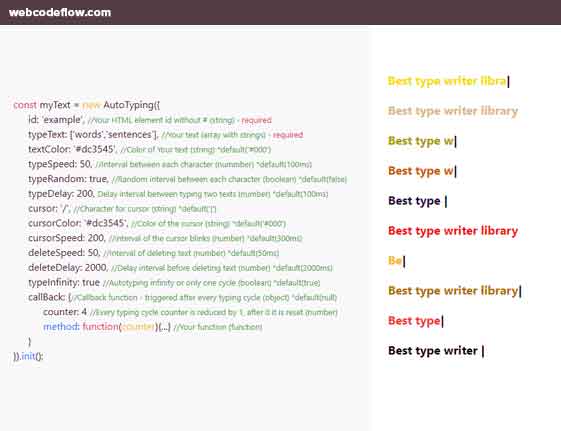The image size is (561, 431).
Task: Click the 'method: function(counter)' line
Action: pos(107,327)
